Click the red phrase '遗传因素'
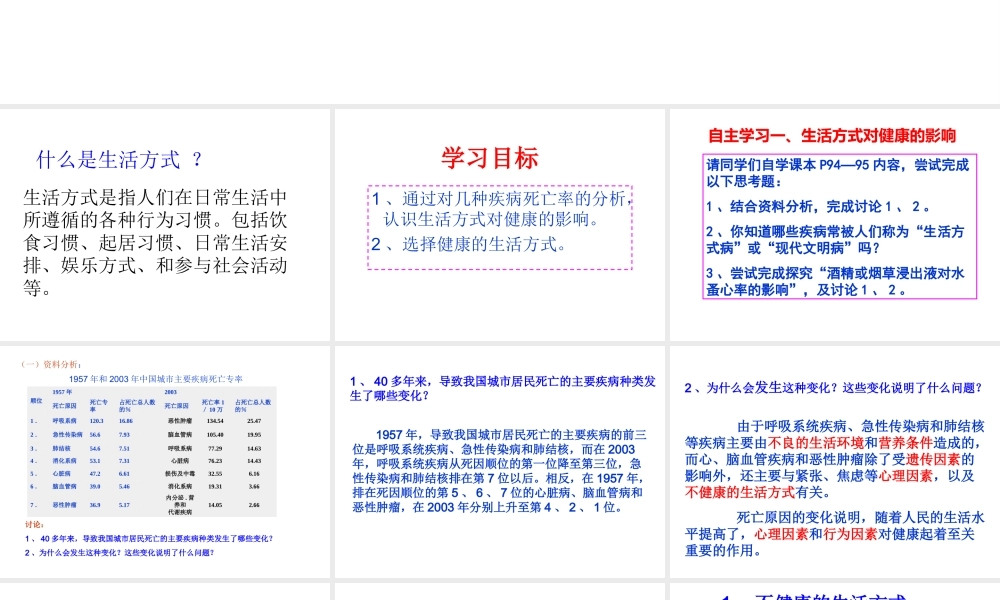Viewport: 1000px width, 600px height. (x=933, y=459)
